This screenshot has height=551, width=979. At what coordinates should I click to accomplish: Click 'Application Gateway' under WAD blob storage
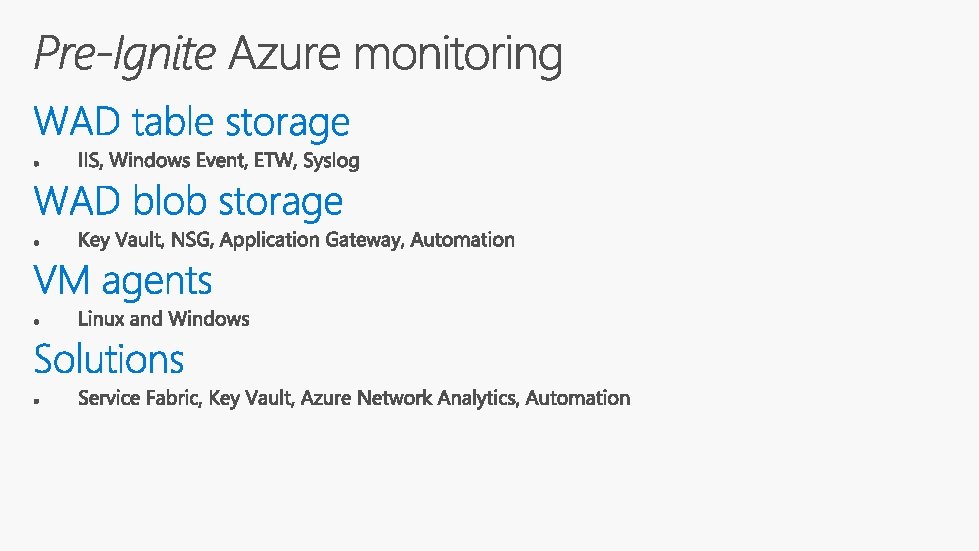pyautogui.click(x=311, y=240)
